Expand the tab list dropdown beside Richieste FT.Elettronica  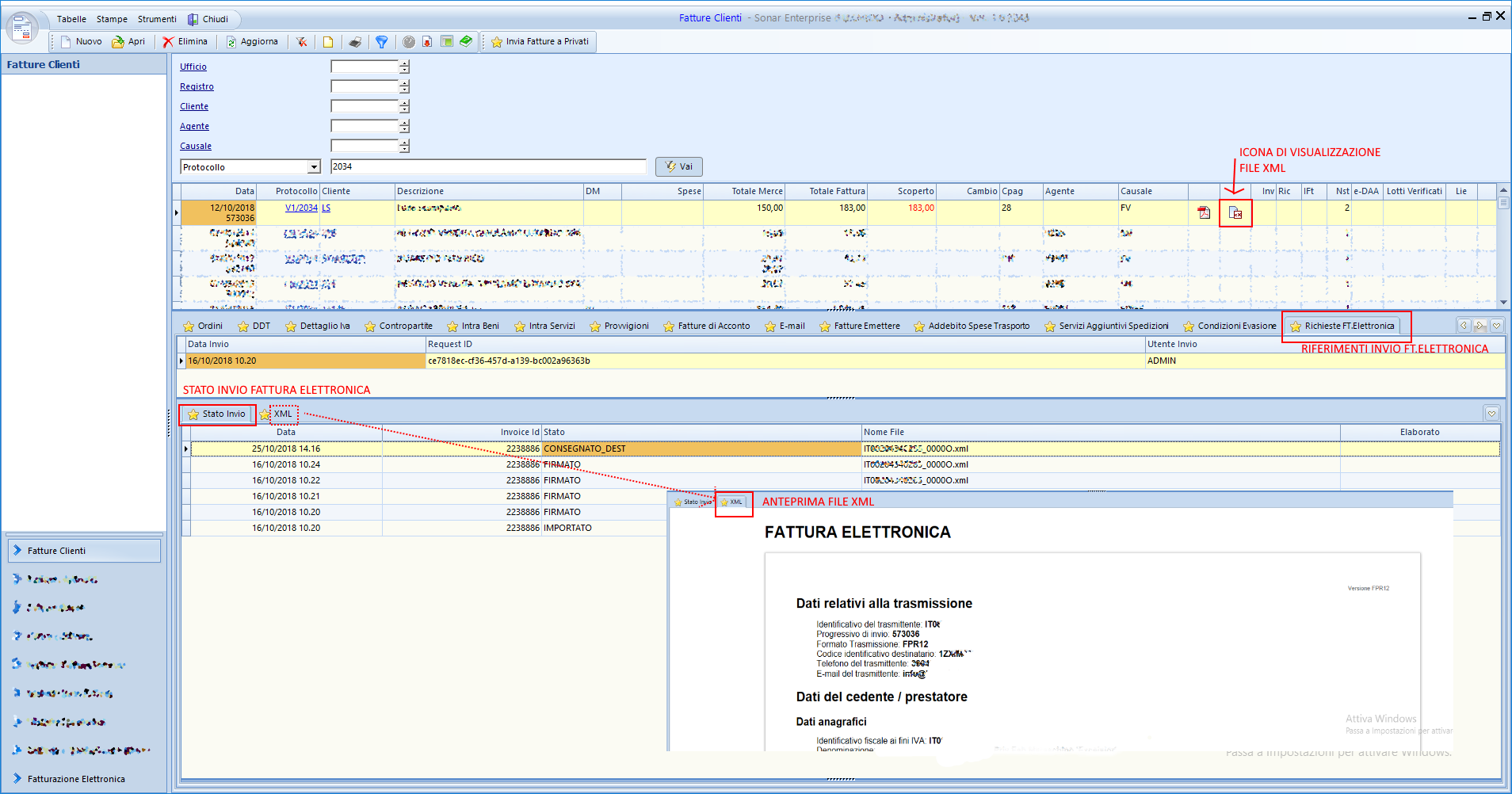1496,326
